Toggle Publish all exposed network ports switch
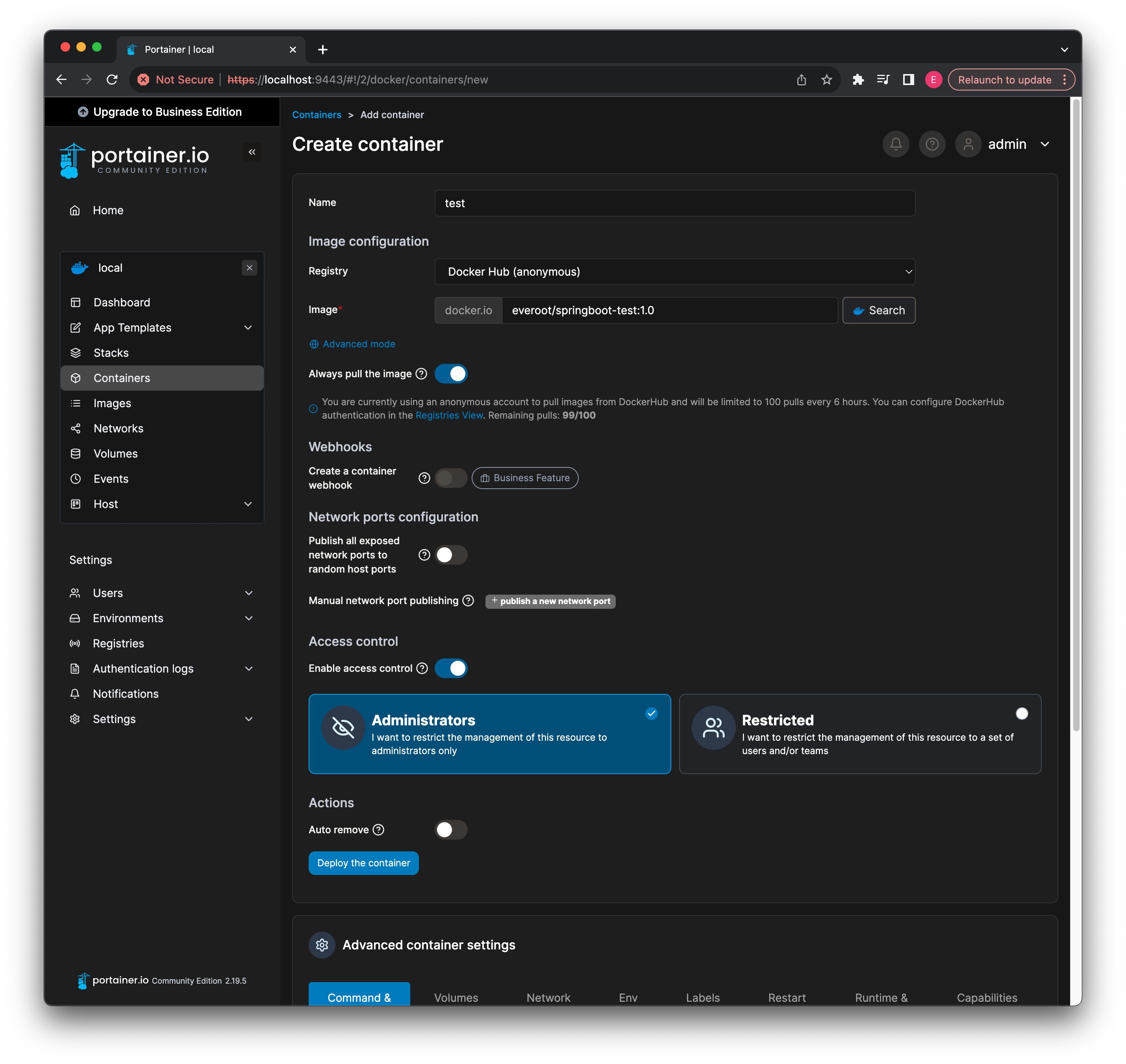The height and width of the screenshot is (1064, 1126). pyautogui.click(x=451, y=555)
